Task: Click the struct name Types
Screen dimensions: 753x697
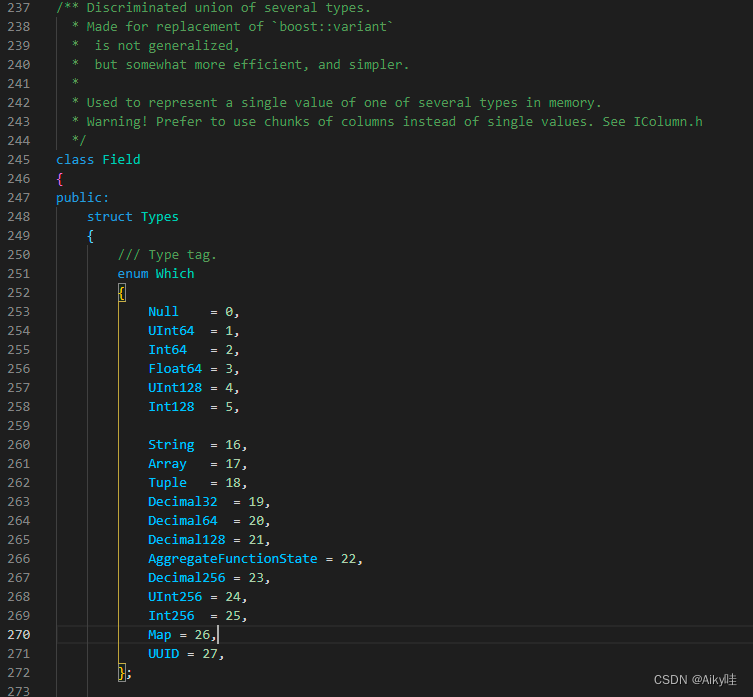Action: pyautogui.click(x=160, y=217)
